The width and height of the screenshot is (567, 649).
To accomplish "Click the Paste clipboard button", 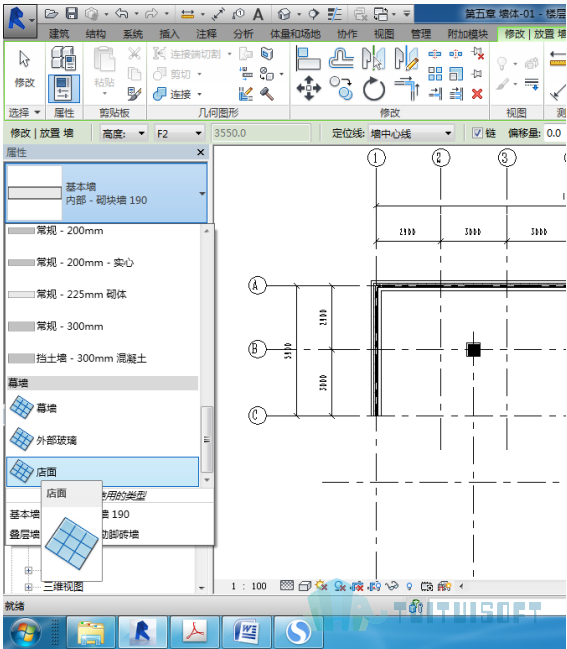I will click(104, 70).
